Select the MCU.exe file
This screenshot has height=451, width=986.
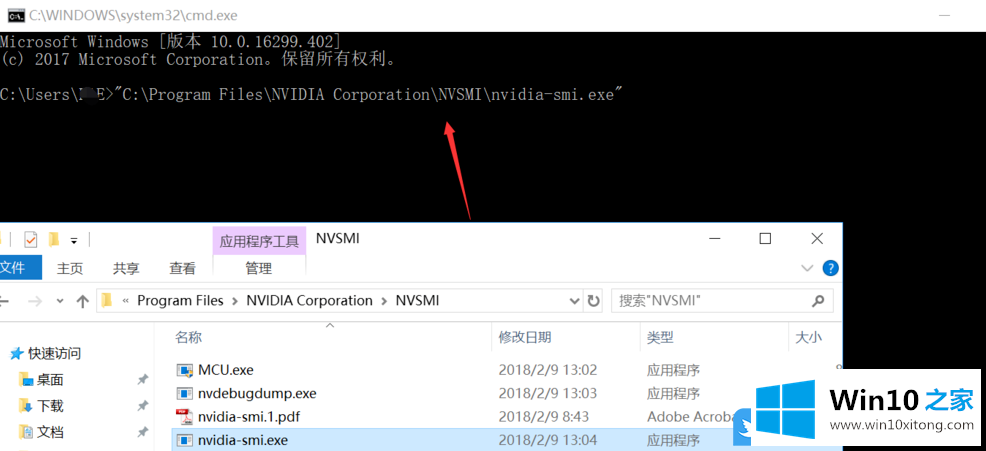[x=226, y=370]
